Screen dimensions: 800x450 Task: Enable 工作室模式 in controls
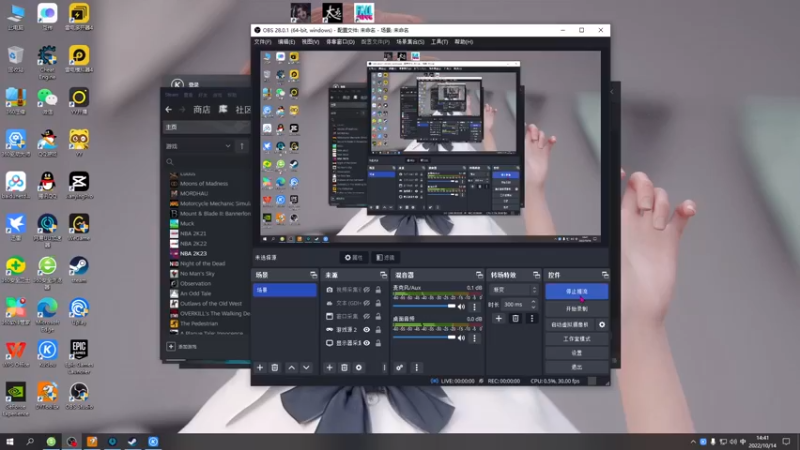coord(577,339)
